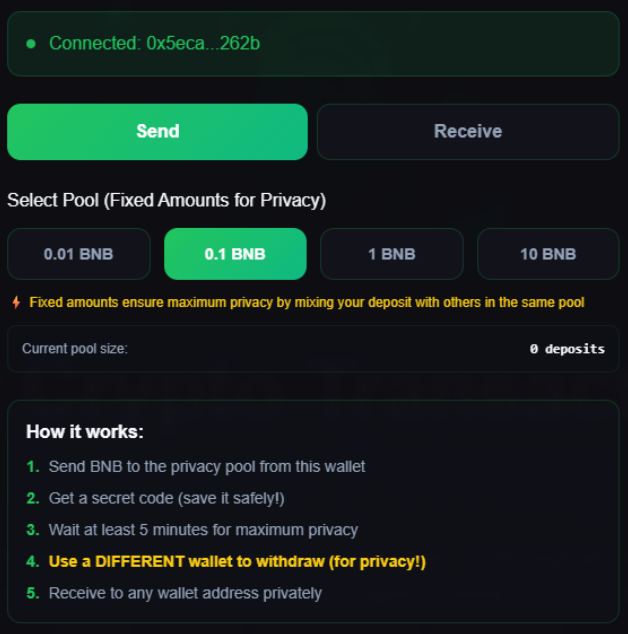628x634 pixels.
Task: Click the lightning bolt warning icon
Action: click(x=16, y=302)
